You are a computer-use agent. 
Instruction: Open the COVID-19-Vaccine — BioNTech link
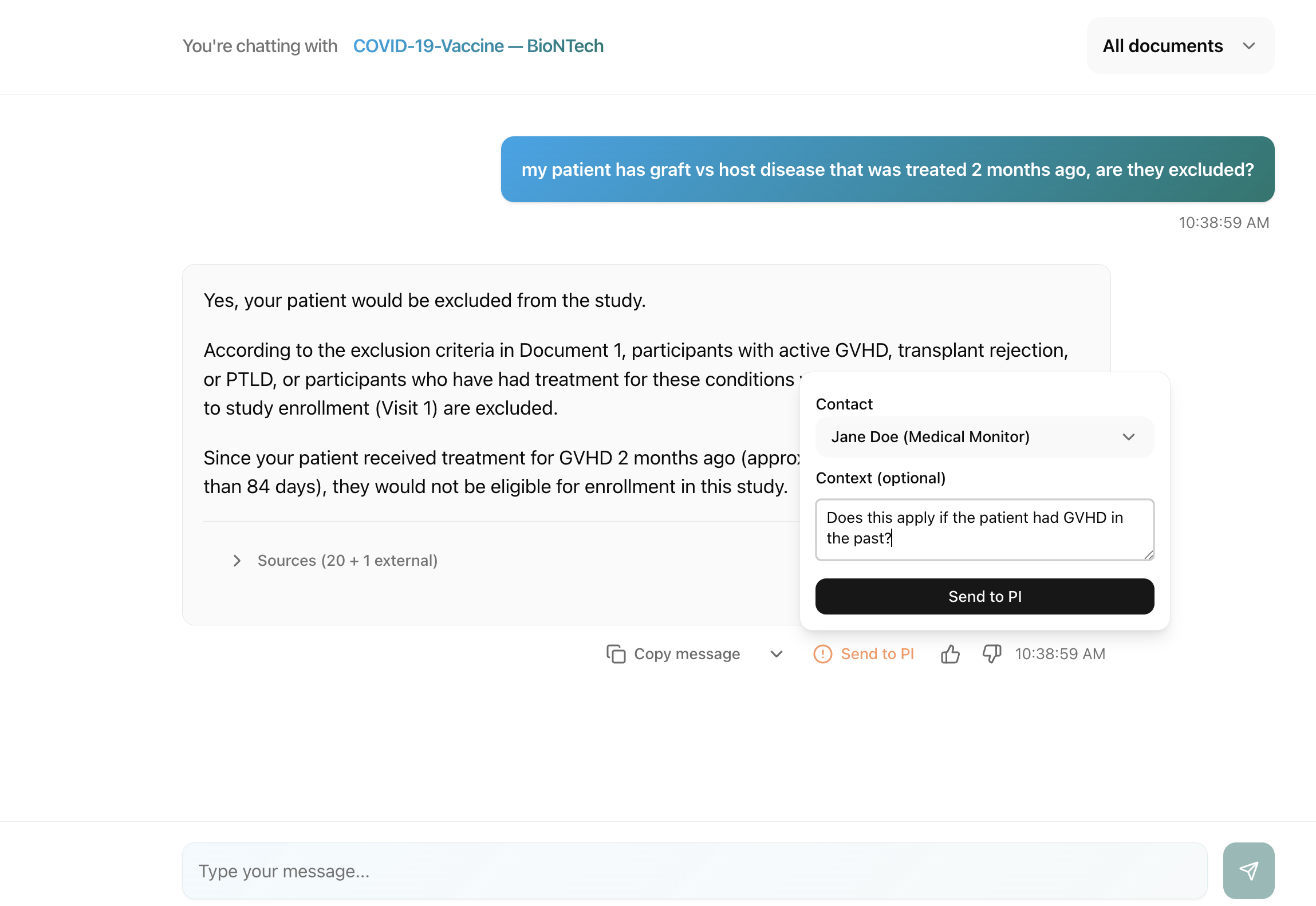(478, 46)
